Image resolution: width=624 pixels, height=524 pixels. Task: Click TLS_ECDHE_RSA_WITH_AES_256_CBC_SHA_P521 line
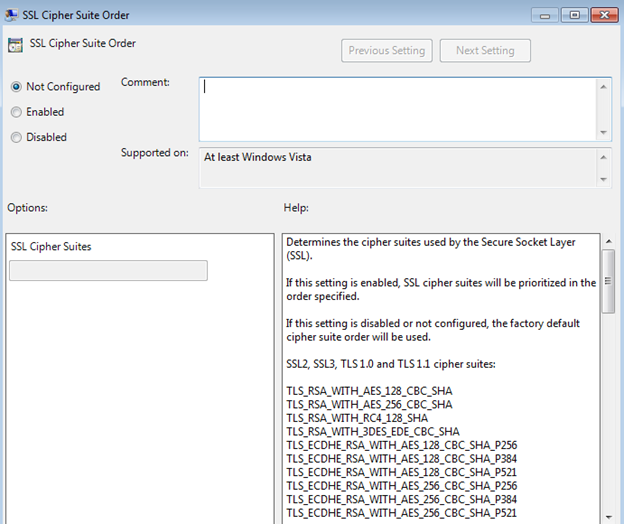pyautogui.click(x=402, y=513)
